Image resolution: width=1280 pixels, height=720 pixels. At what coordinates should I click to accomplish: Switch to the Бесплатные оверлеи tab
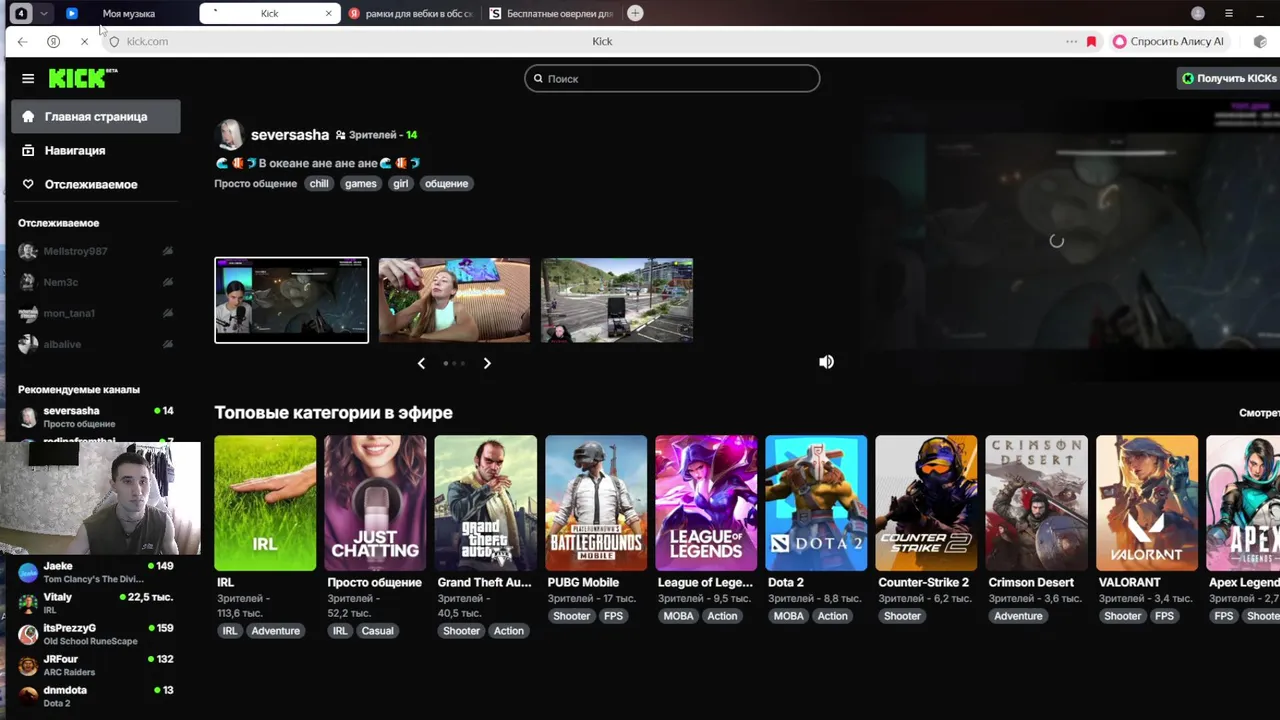552,14
